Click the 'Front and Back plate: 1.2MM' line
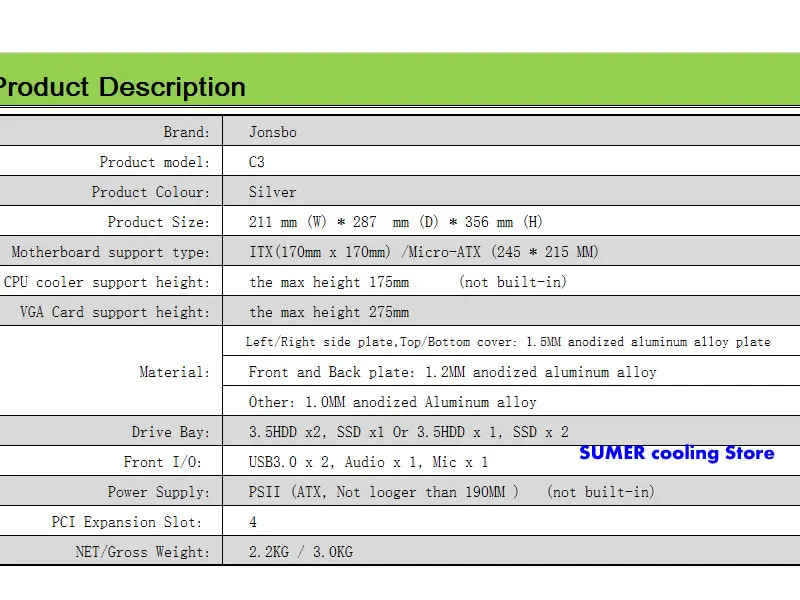Image resolution: width=800 pixels, height=600 pixels. 453,372
